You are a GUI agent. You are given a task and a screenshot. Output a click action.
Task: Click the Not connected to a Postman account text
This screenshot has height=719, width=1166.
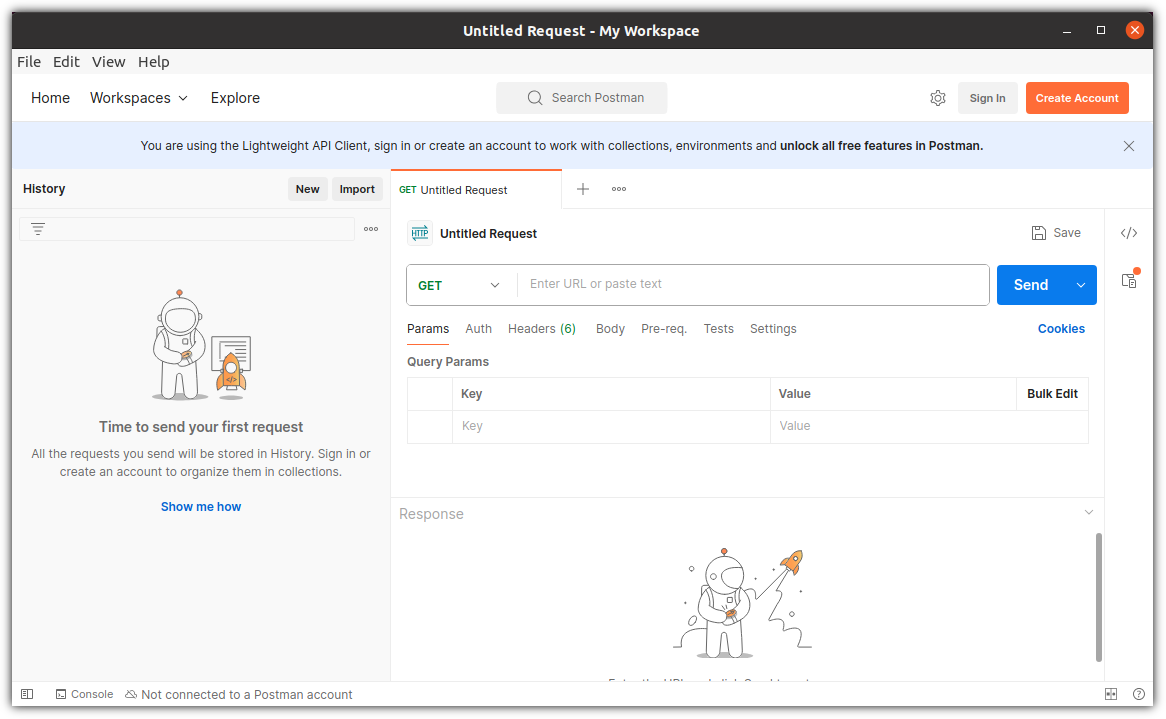(x=247, y=694)
